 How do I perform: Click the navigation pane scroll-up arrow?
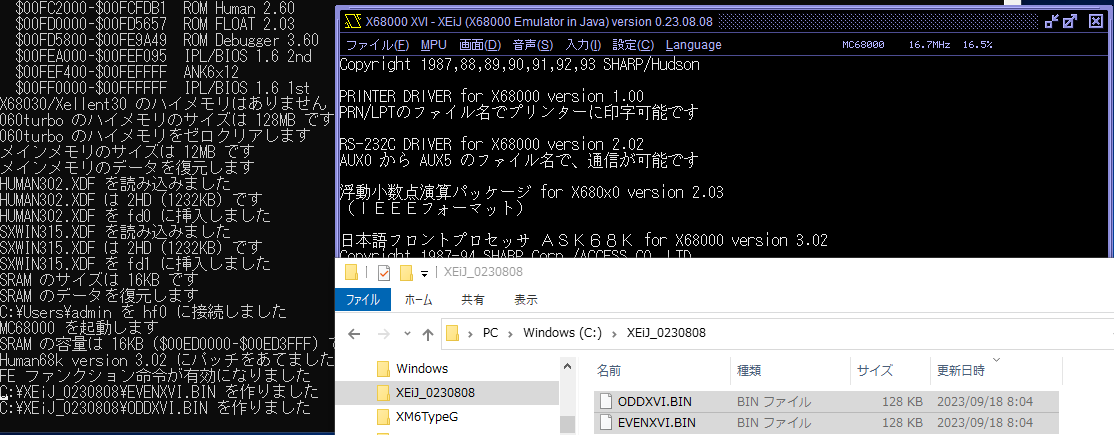567,365
